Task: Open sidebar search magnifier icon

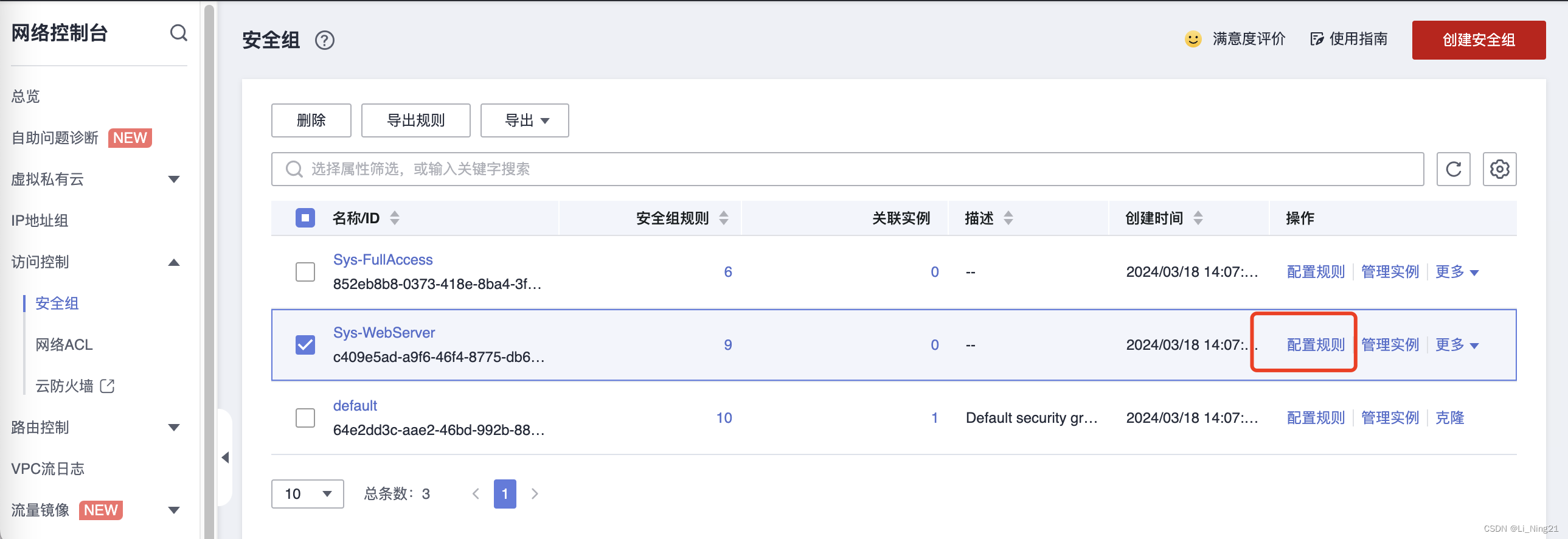Action: (178, 32)
